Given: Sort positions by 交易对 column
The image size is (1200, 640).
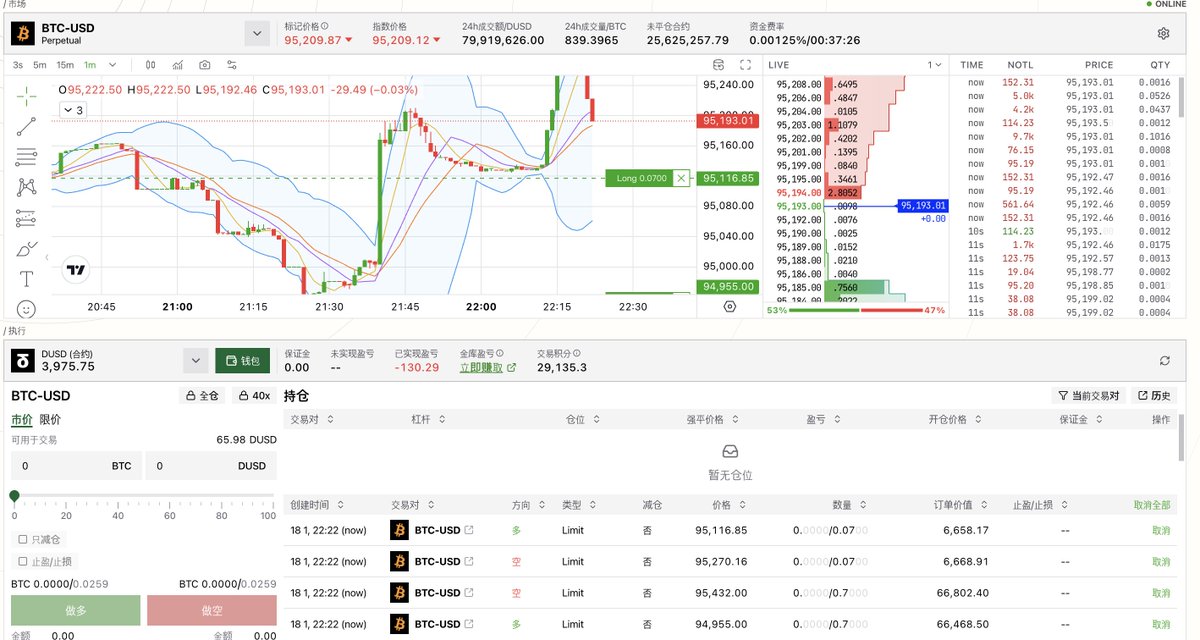Looking at the screenshot, I should (x=311, y=420).
